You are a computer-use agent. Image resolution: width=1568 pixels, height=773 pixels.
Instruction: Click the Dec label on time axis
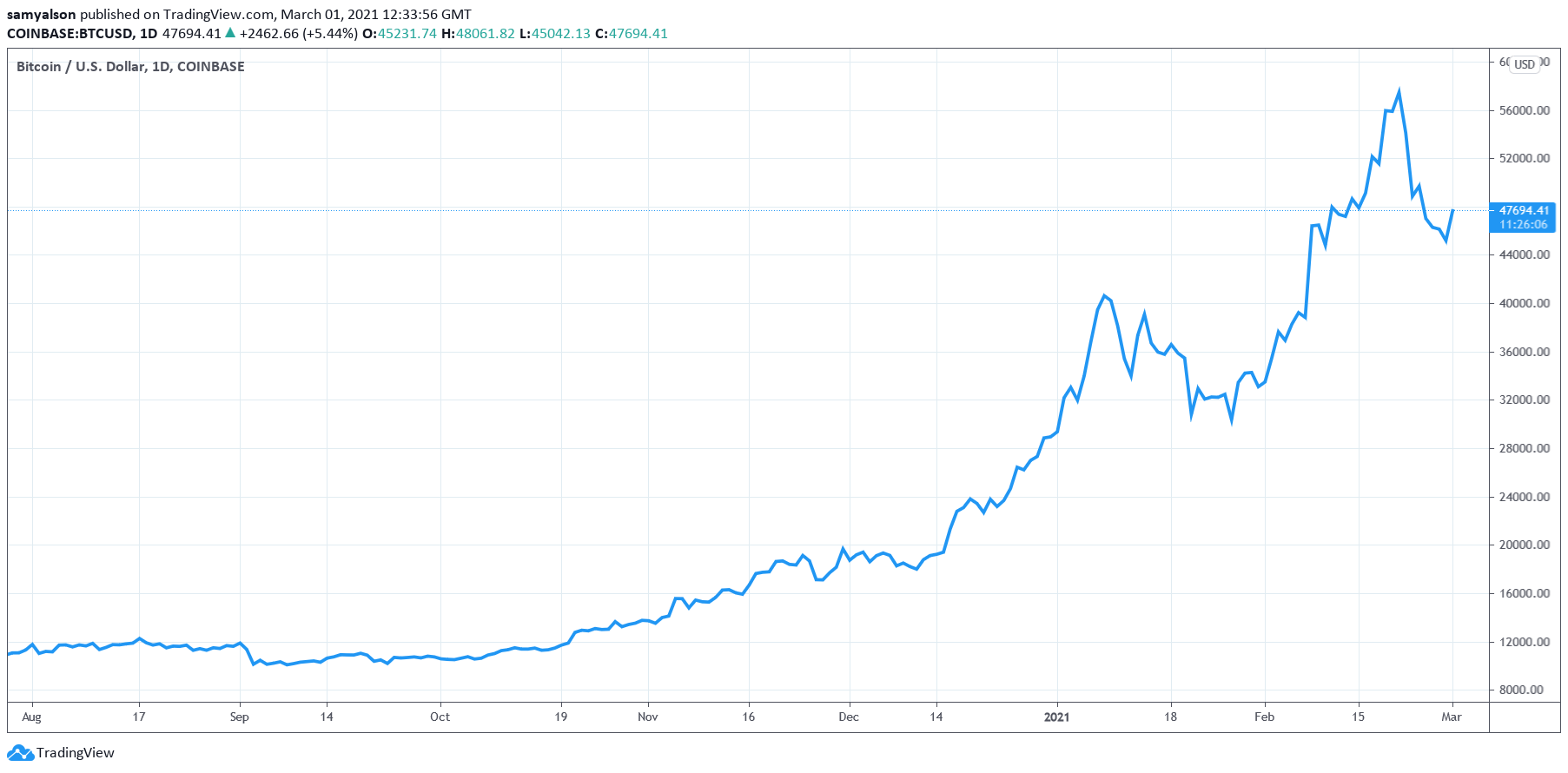click(849, 717)
